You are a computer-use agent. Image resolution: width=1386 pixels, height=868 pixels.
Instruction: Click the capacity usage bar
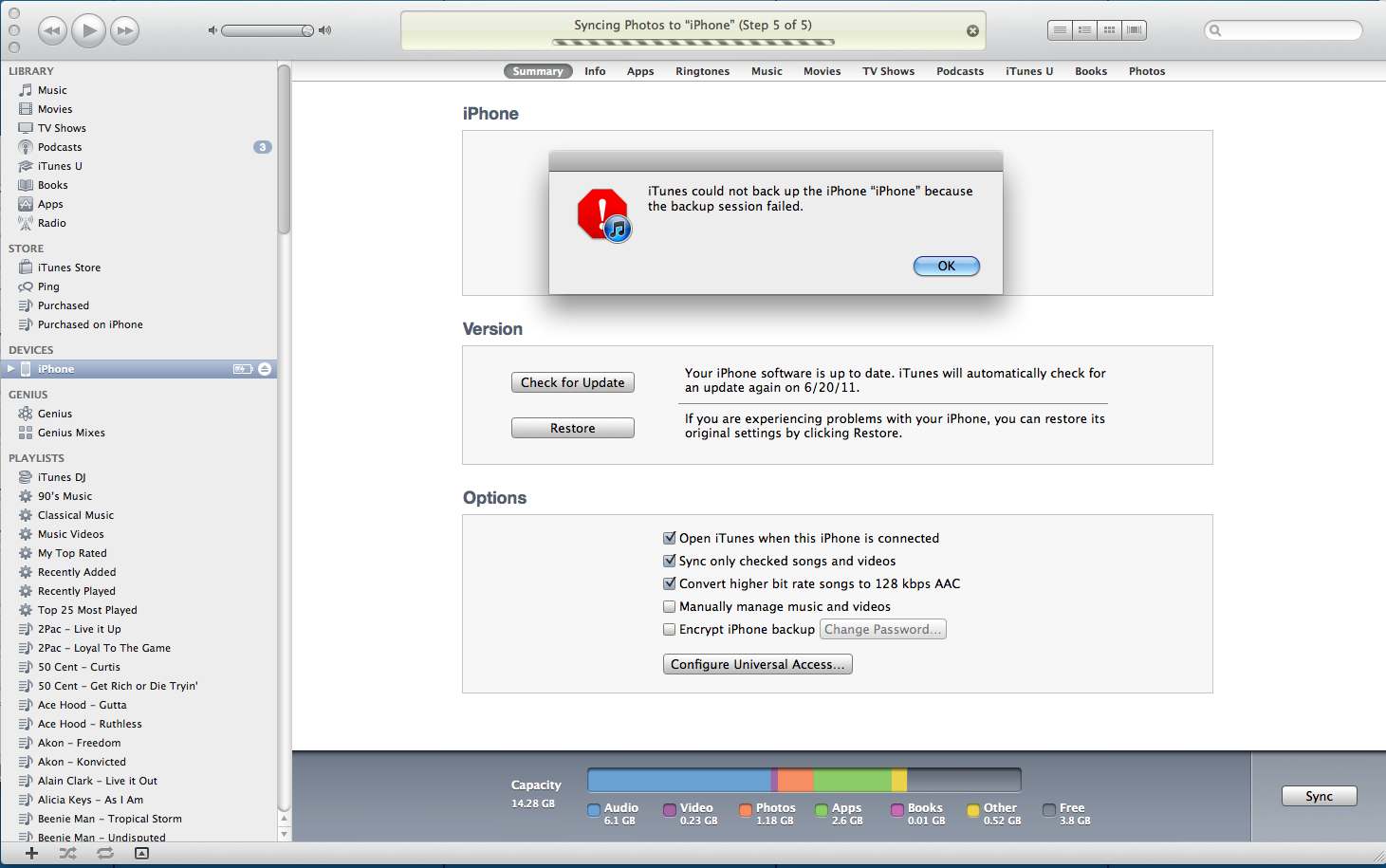[x=804, y=780]
